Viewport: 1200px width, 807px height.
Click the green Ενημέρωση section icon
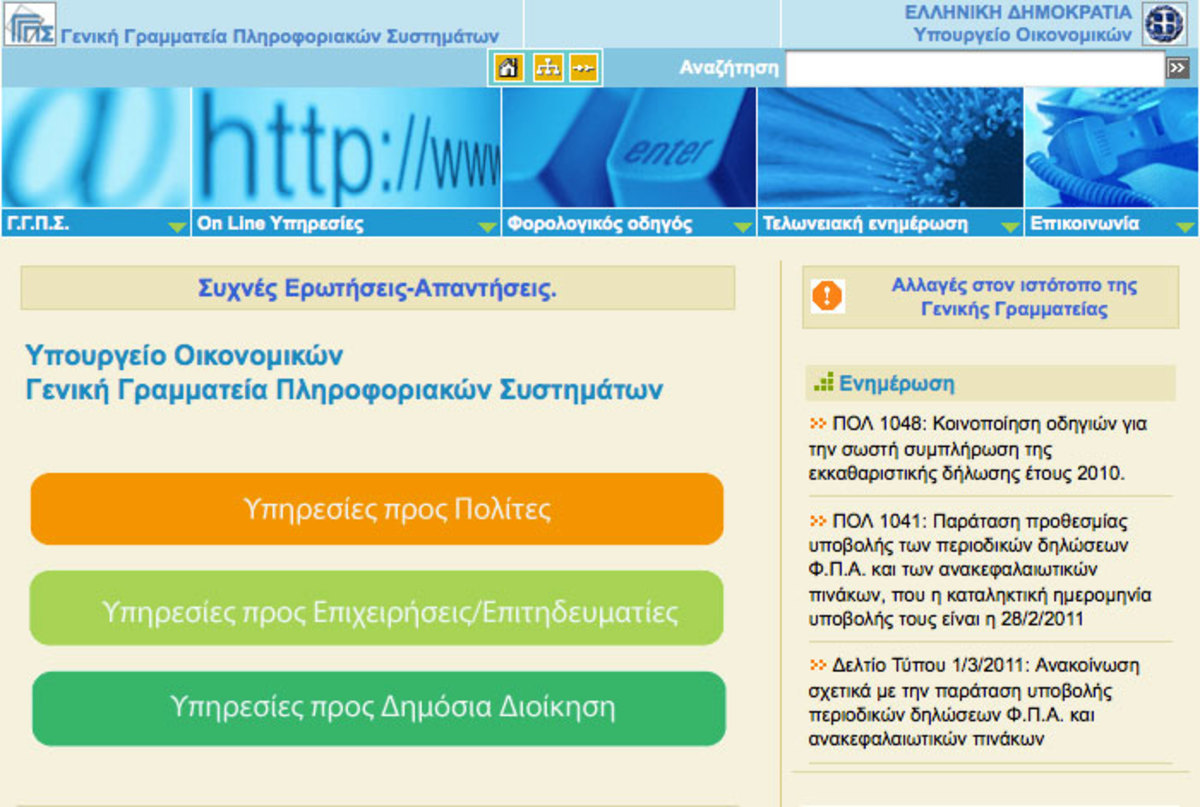824,383
